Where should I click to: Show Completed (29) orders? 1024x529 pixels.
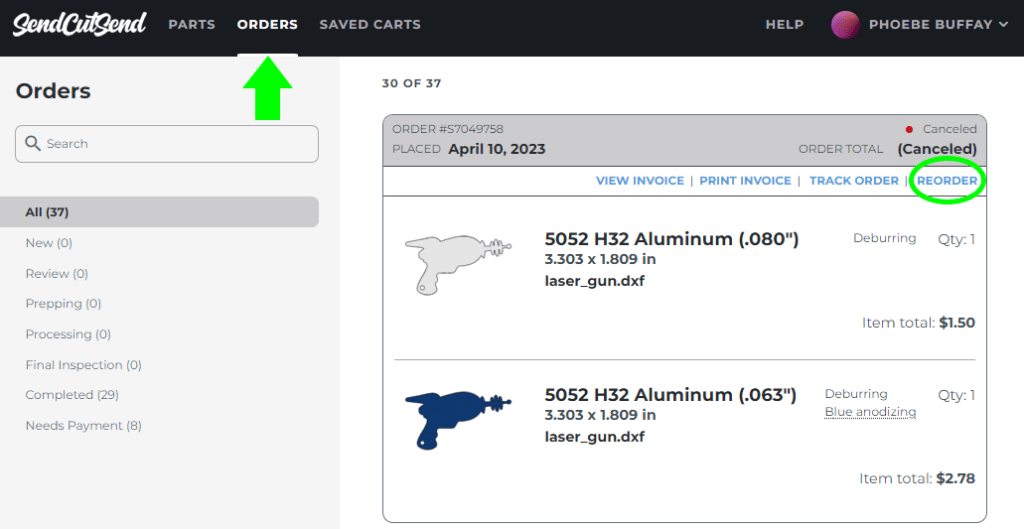click(72, 395)
